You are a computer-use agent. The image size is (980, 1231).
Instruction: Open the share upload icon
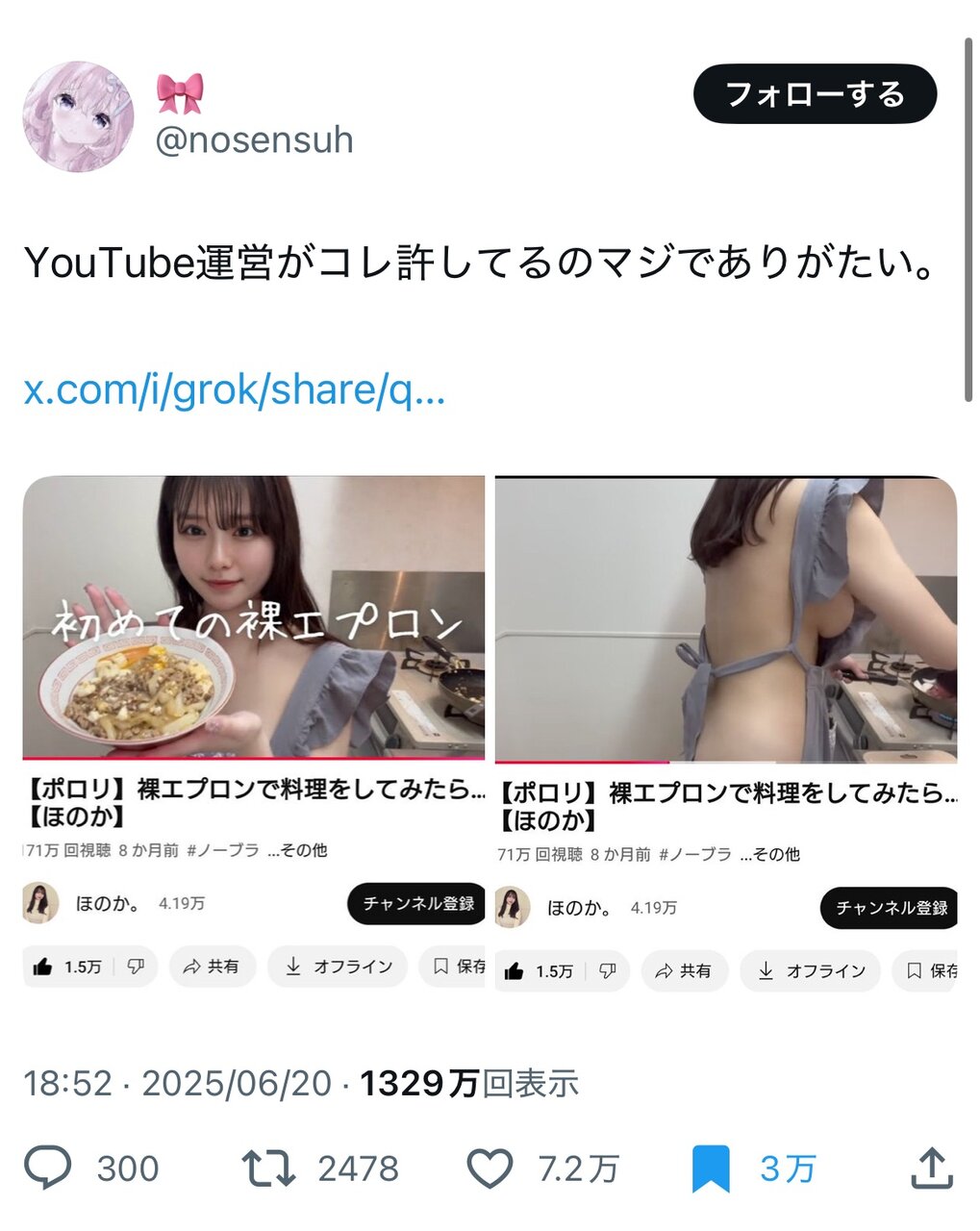coord(931,1168)
